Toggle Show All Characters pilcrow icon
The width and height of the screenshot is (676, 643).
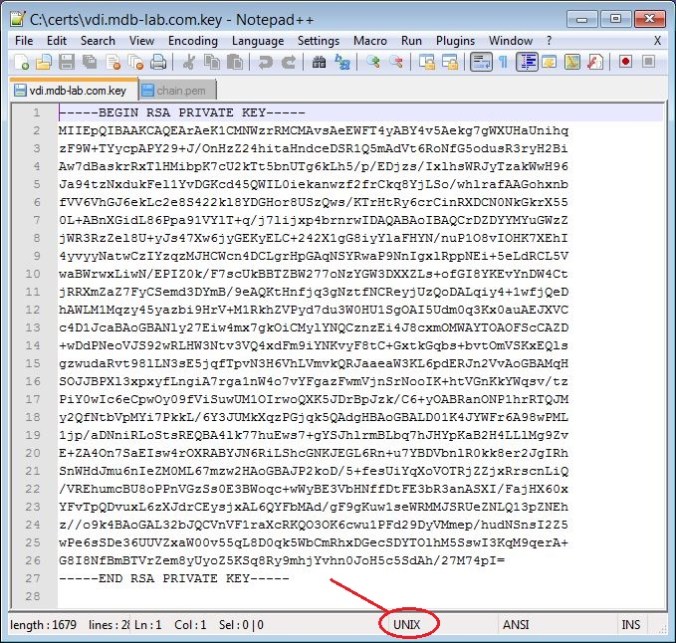pos(503,62)
